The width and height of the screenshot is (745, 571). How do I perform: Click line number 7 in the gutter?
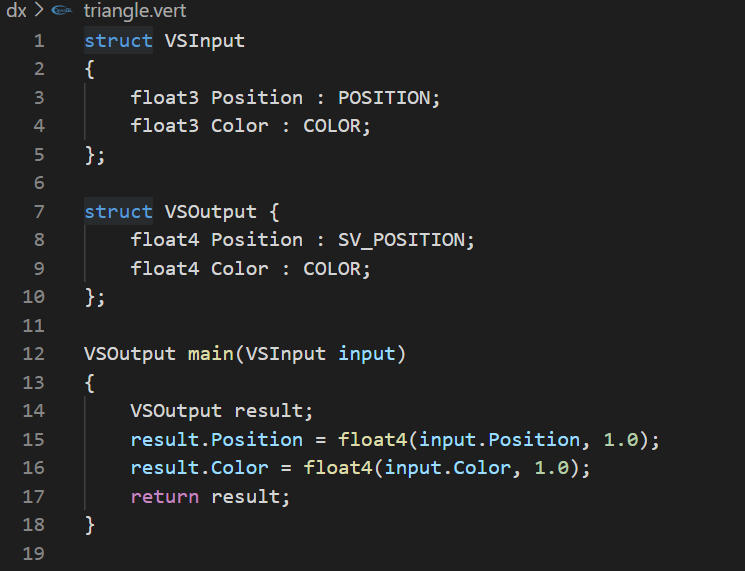point(39,211)
